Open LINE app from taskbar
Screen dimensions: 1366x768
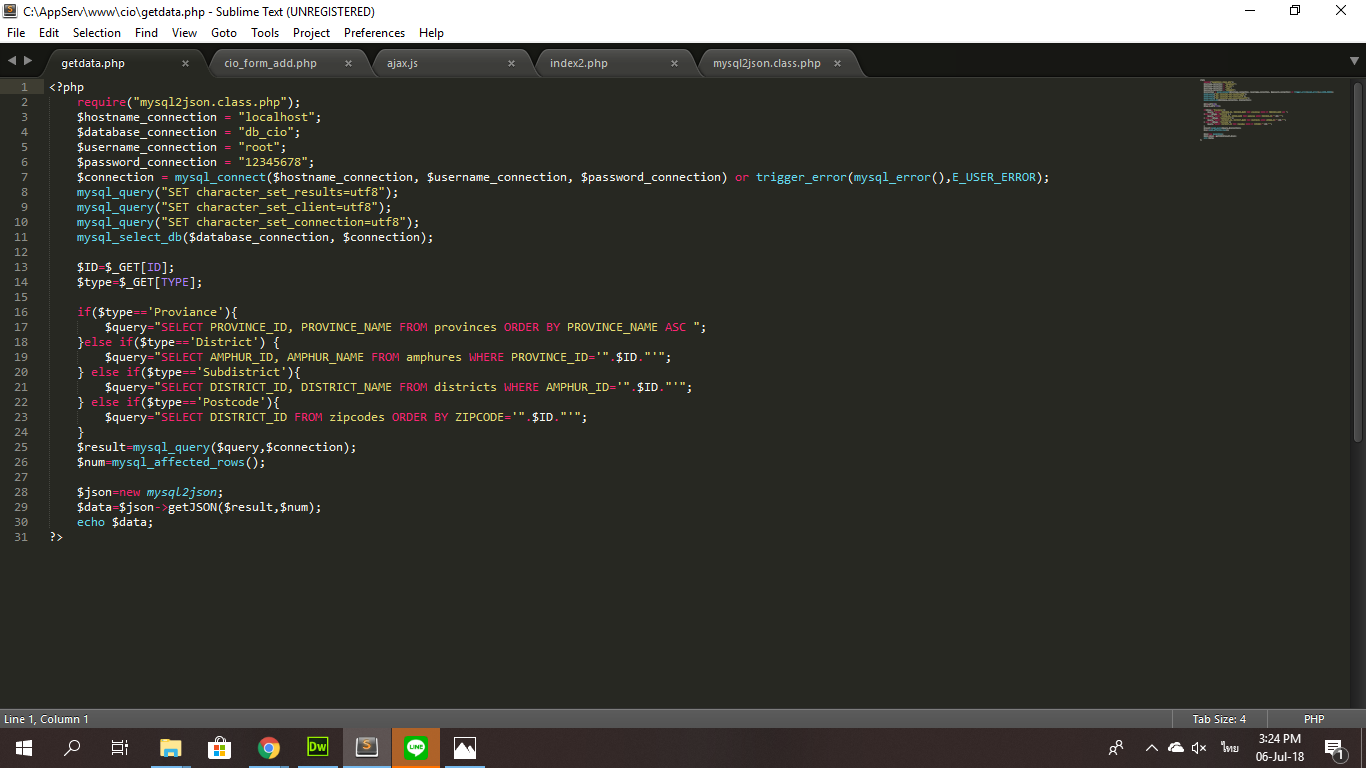416,748
